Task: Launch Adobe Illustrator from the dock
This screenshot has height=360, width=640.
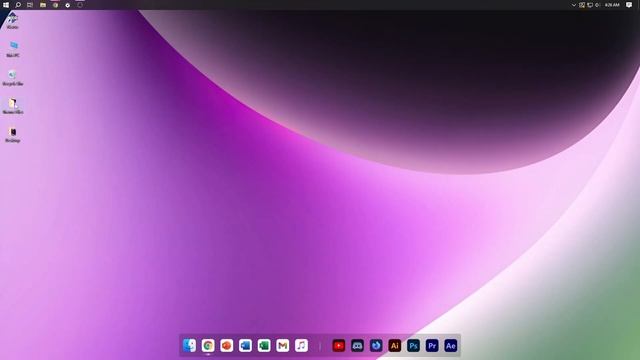Action: point(395,346)
